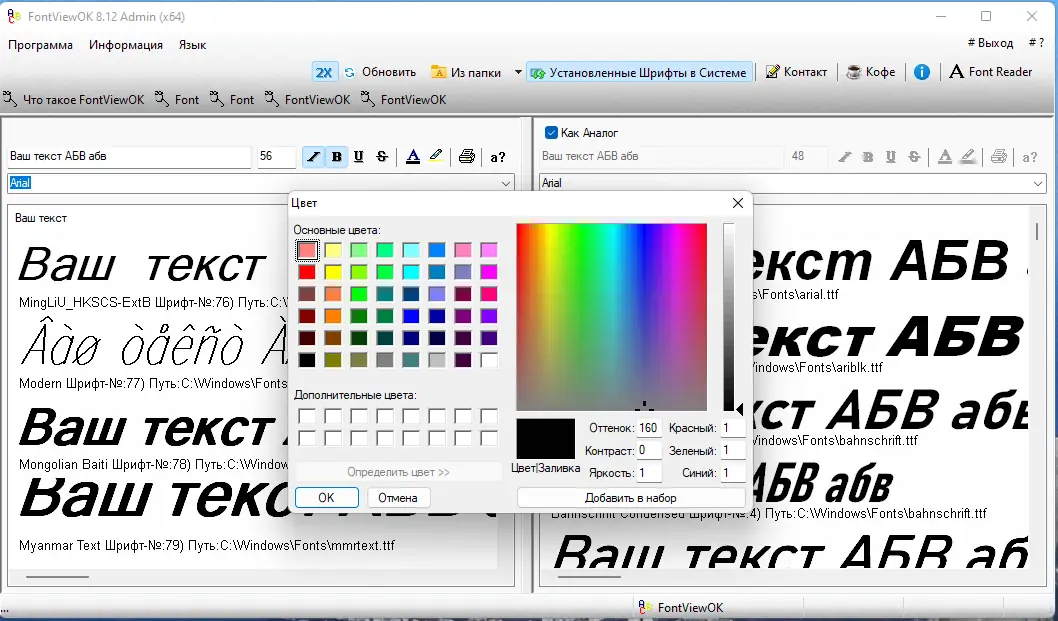Select pure red basic color swatch
This screenshot has height=621, width=1058.
click(307, 272)
